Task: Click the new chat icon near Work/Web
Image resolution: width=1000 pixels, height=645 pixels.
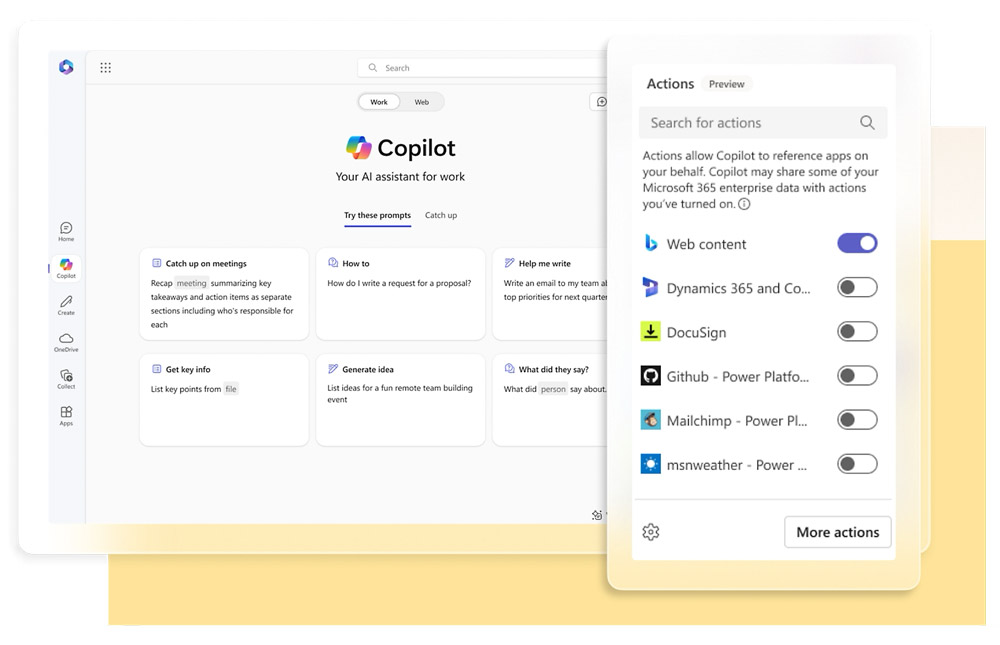Action: 600,102
